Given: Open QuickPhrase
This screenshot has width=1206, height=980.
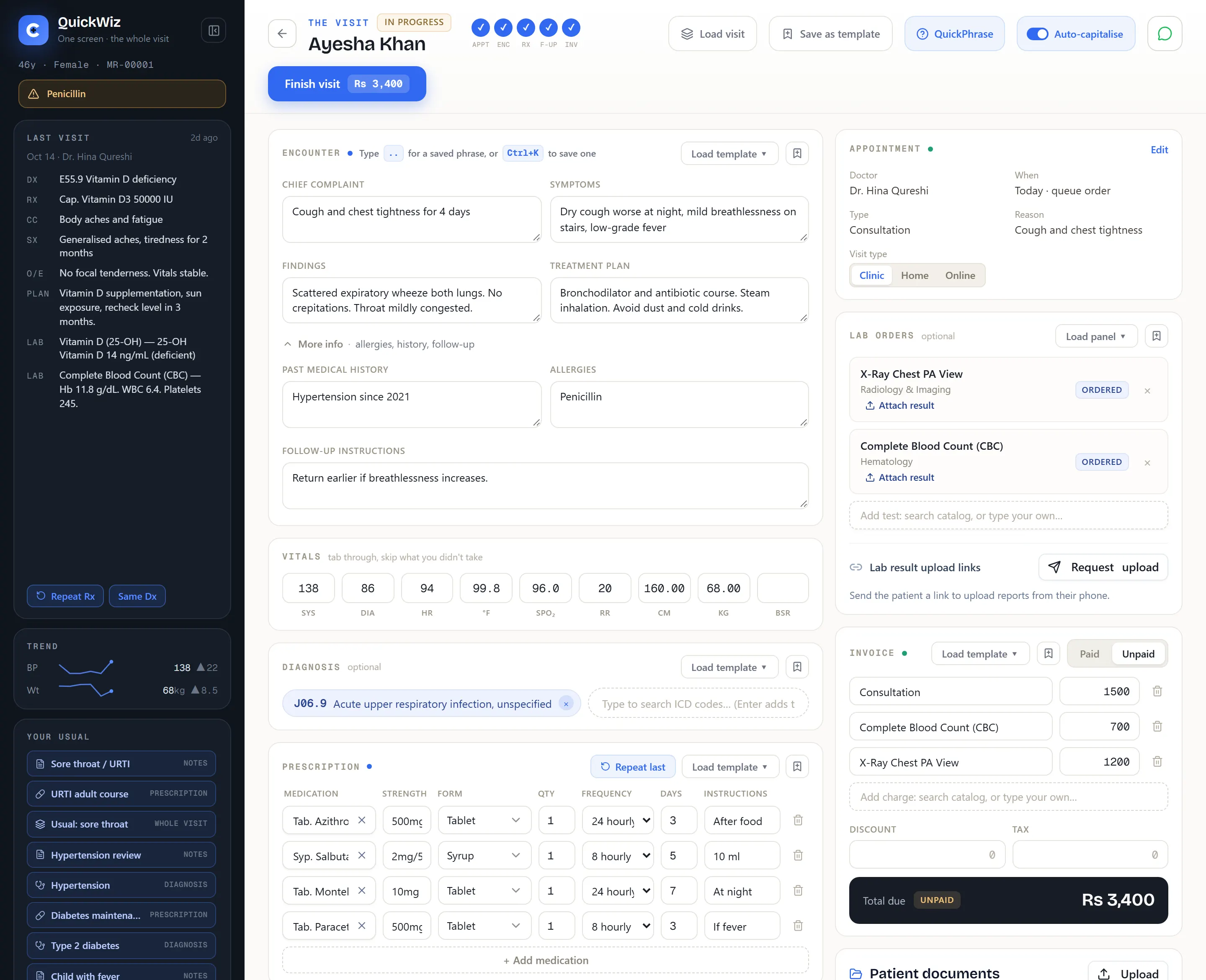Looking at the screenshot, I should (x=954, y=34).
